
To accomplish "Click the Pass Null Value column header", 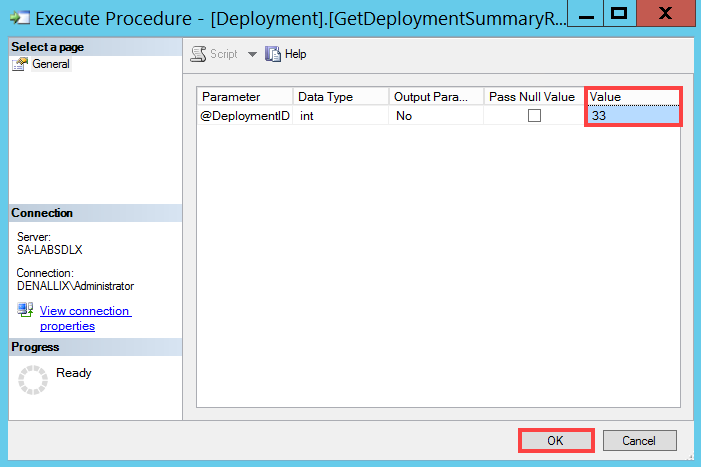I will [533, 97].
